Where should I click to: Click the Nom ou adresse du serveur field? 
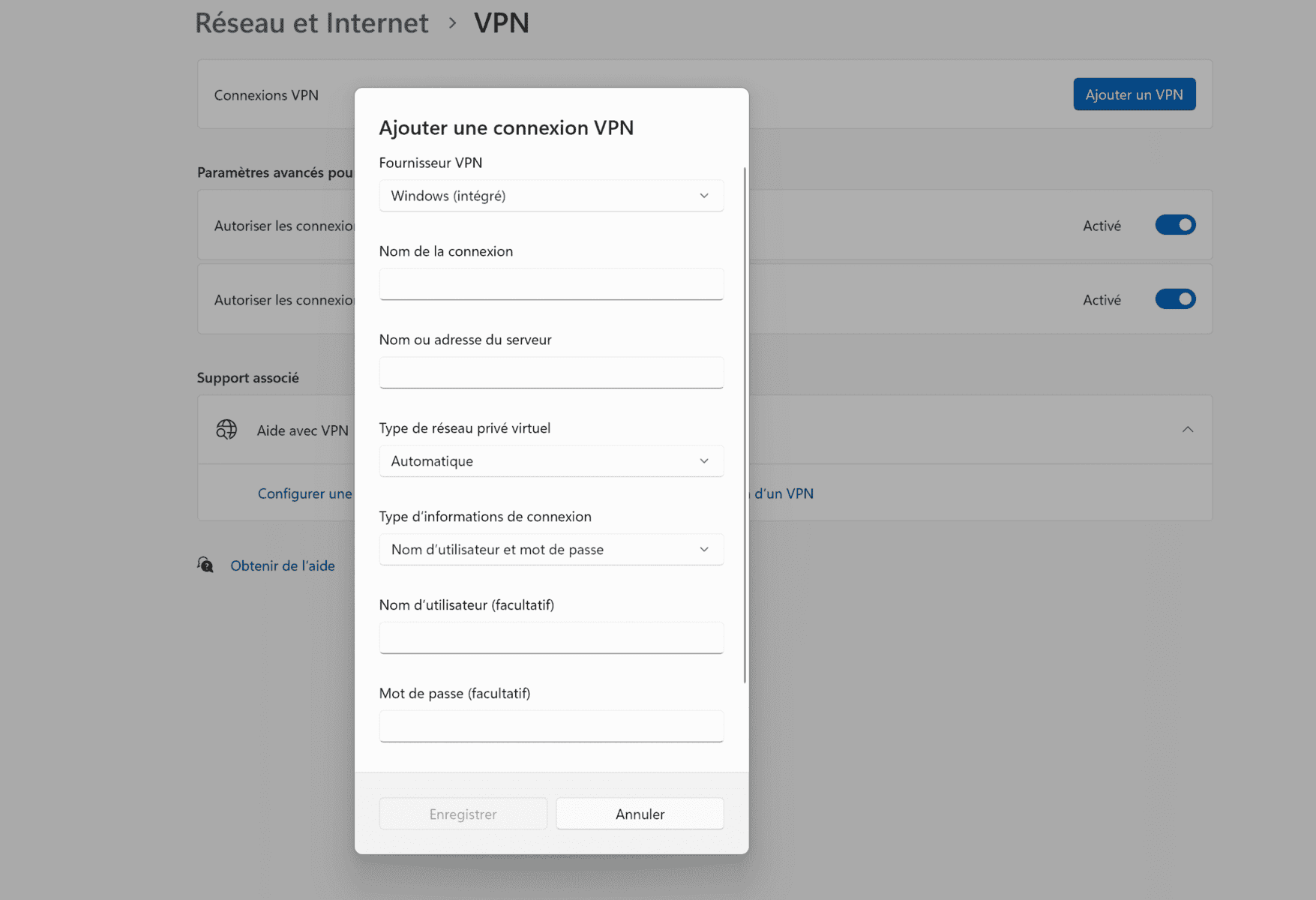(x=550, y=372)
